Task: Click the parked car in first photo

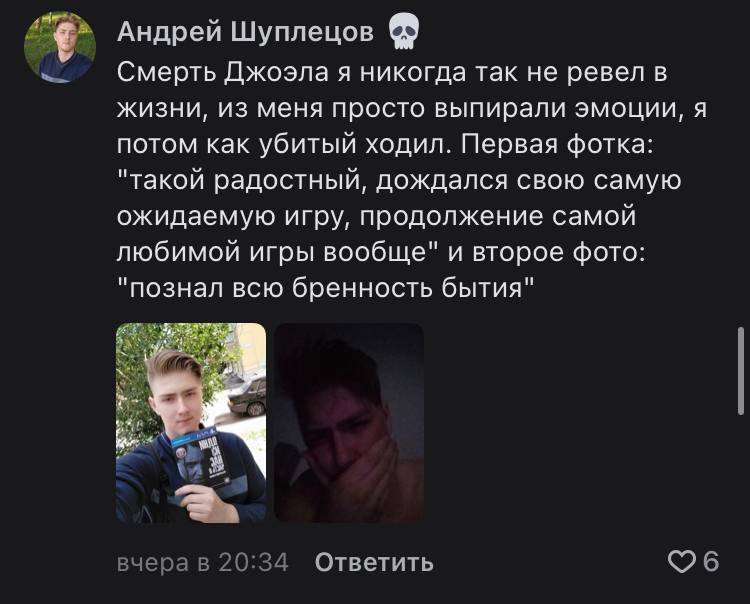Action: pos(247,396)
